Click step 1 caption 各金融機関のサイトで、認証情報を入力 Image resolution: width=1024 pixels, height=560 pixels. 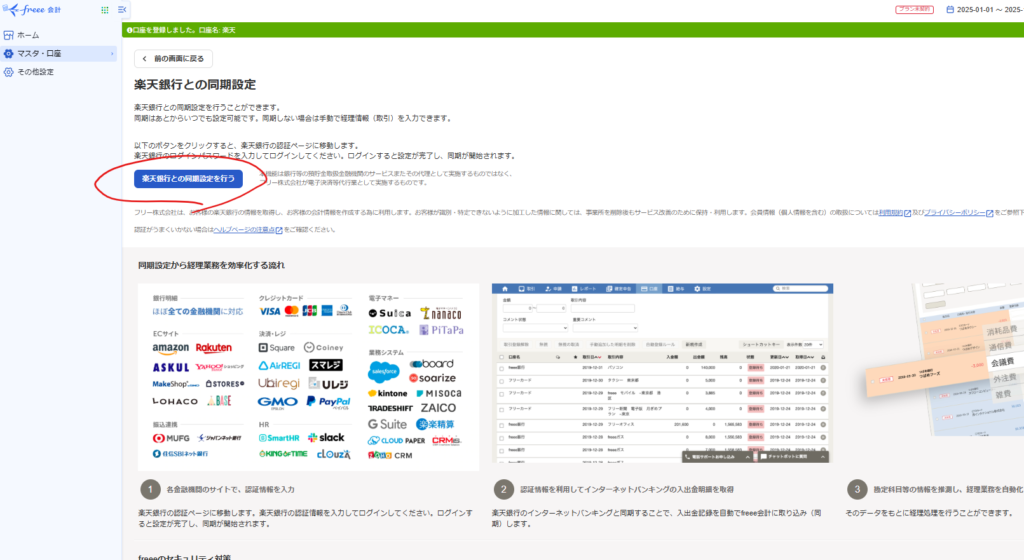tap(231, 490)
